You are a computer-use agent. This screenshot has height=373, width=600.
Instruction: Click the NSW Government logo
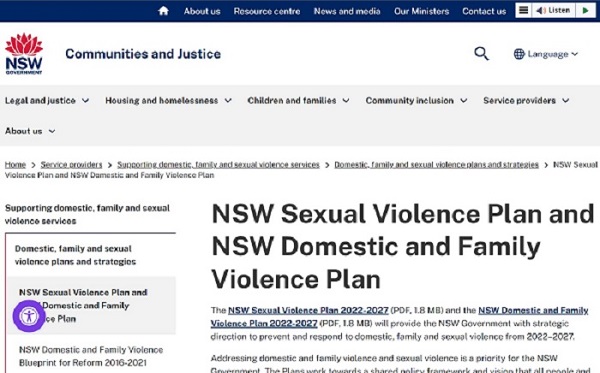[24, 54]
